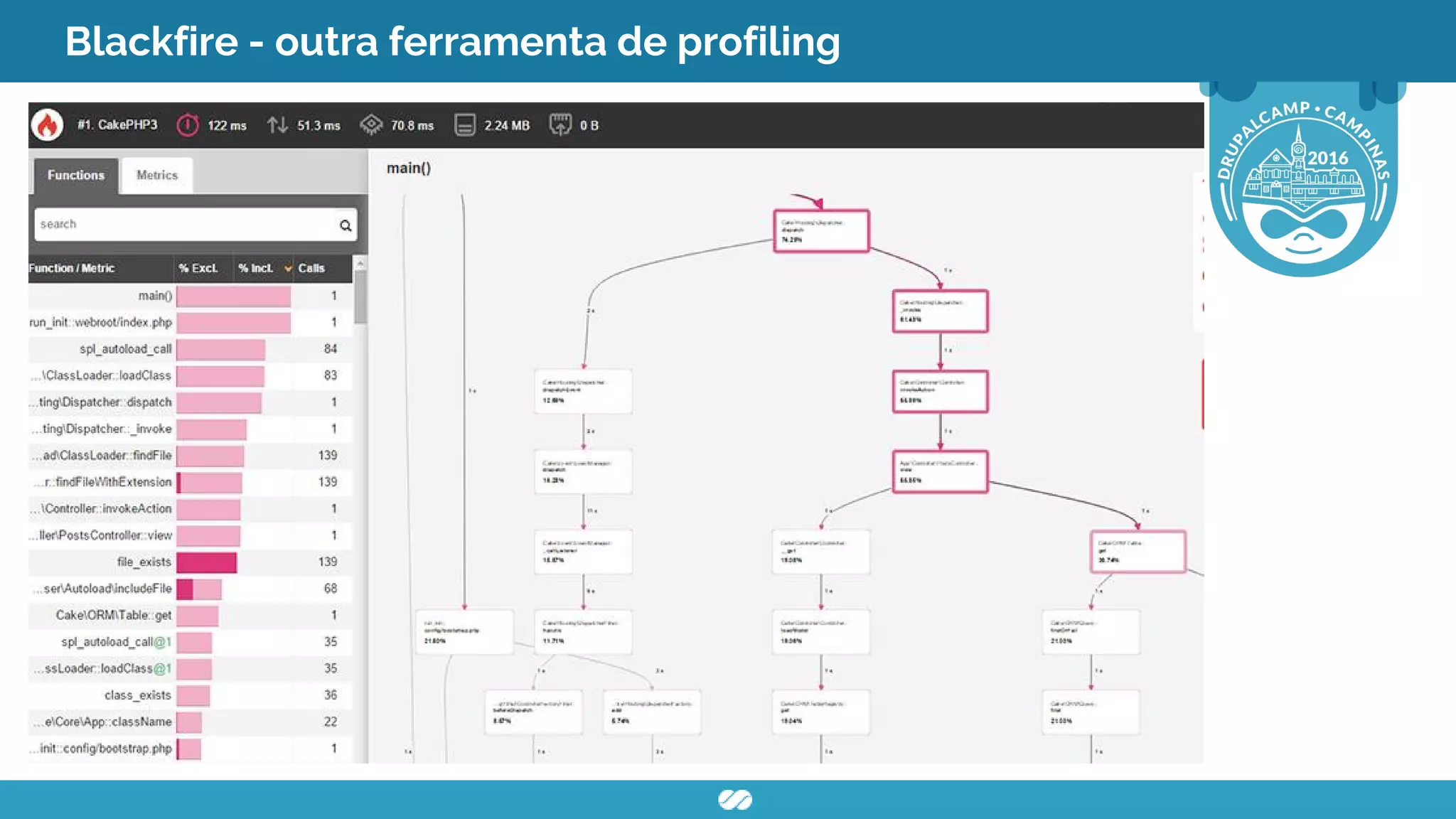Select the graph node at 11.71%
1456x819 pixels.
pyautogui.click(x=583, y=632)
